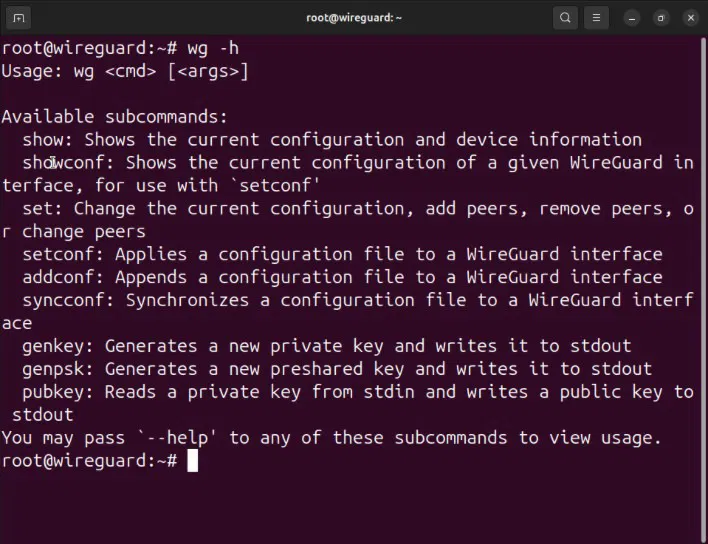Image resolution: width=708 pixels, height=544 pixels.
Task: Click the typed 'wg -h' command
Action: point(213,49)
